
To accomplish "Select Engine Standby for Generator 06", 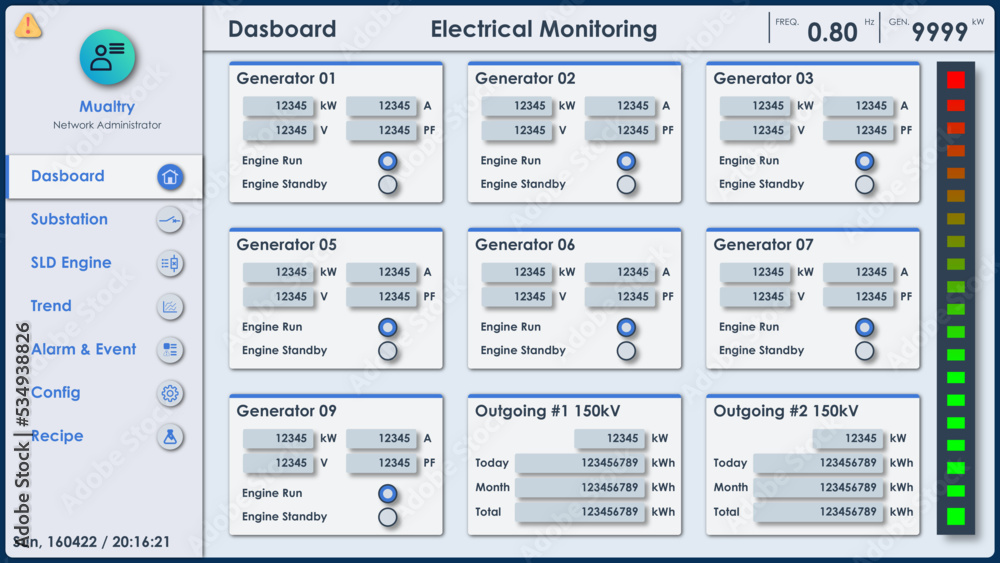I will (626, 351).
